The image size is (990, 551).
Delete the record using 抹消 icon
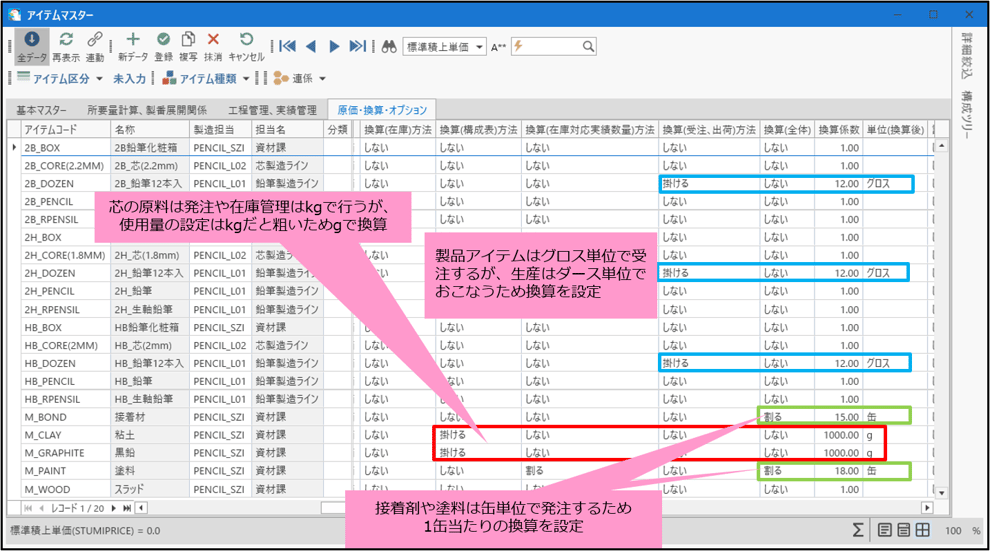213,46
